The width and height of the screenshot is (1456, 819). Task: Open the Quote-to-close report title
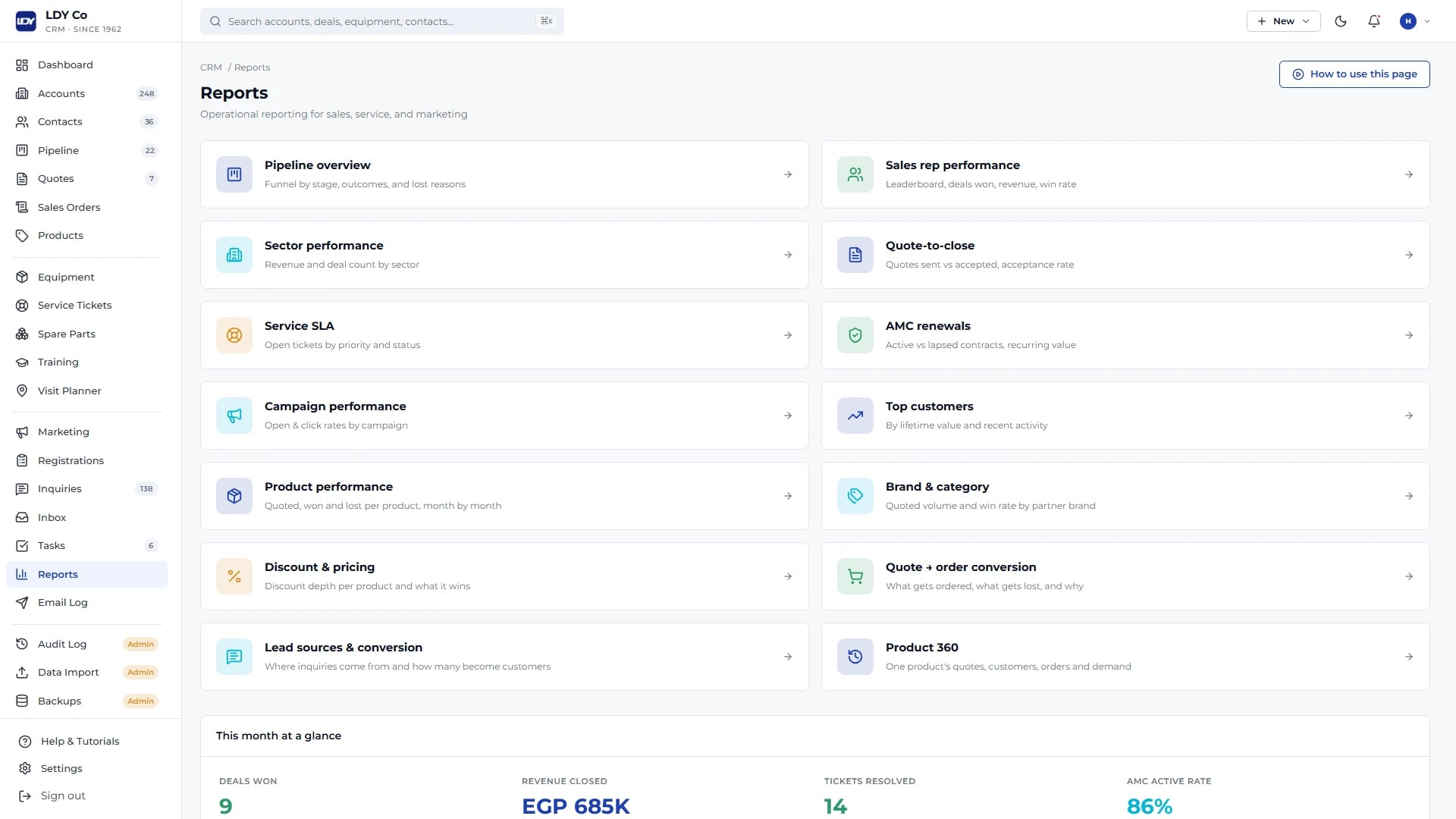point(930,246)
